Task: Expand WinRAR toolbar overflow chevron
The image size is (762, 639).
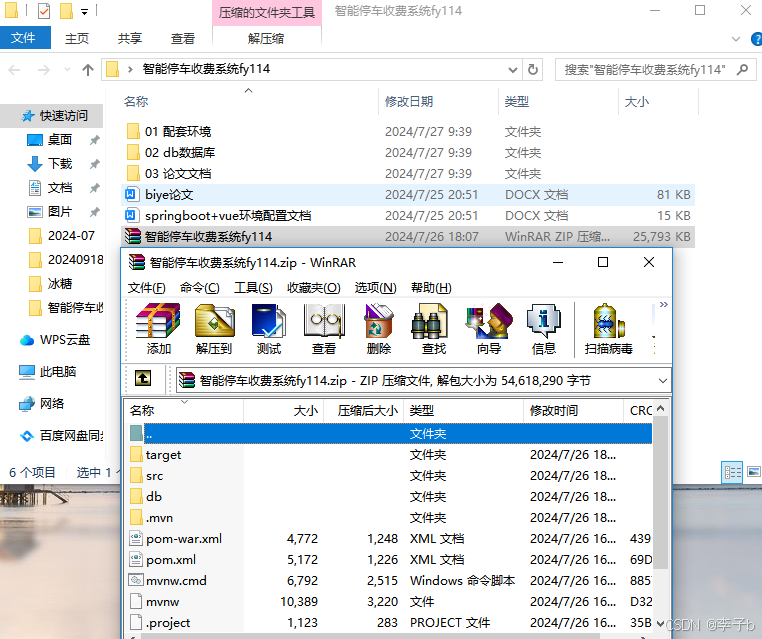Action: (x=663, y=305)
